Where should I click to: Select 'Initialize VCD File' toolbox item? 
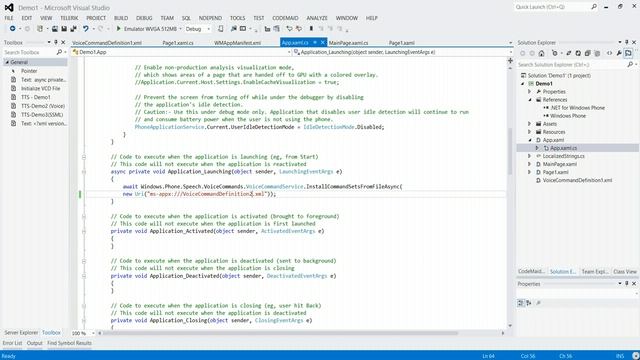point(40,89)
